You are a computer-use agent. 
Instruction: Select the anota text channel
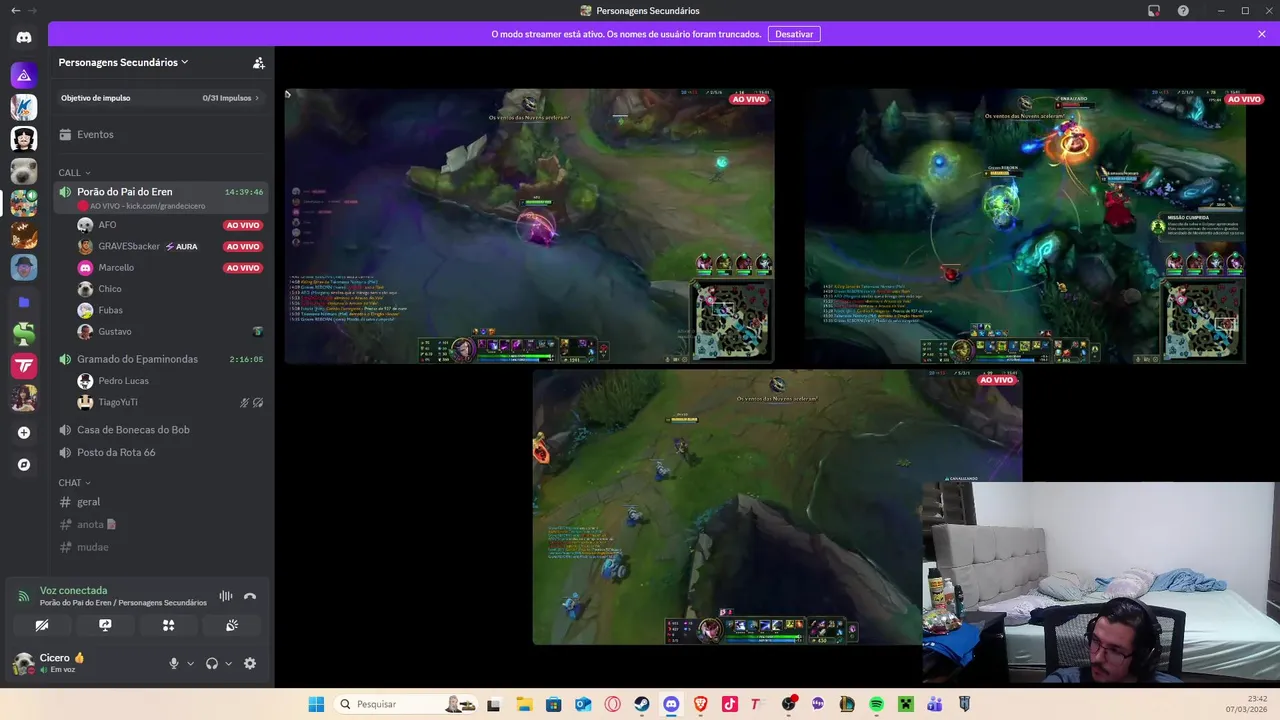(160, 524)
